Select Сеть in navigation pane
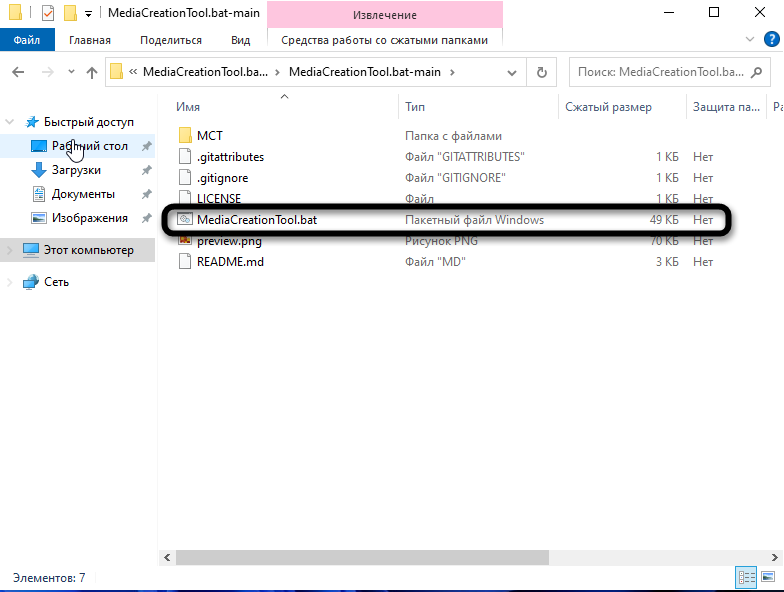784x592 pixels. [x=56, y=282]
